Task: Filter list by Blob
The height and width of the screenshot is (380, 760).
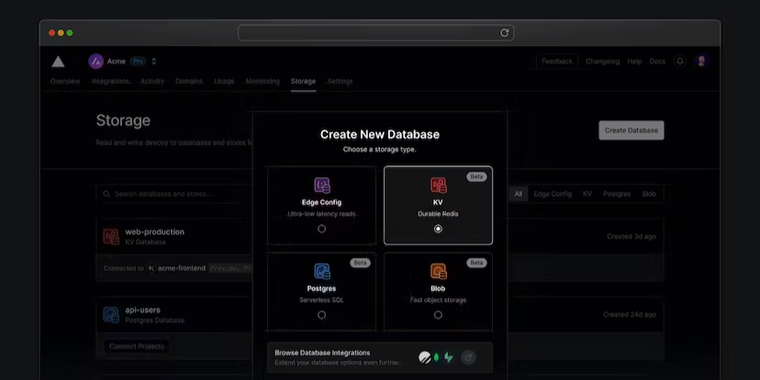Action: click(649, 194)
